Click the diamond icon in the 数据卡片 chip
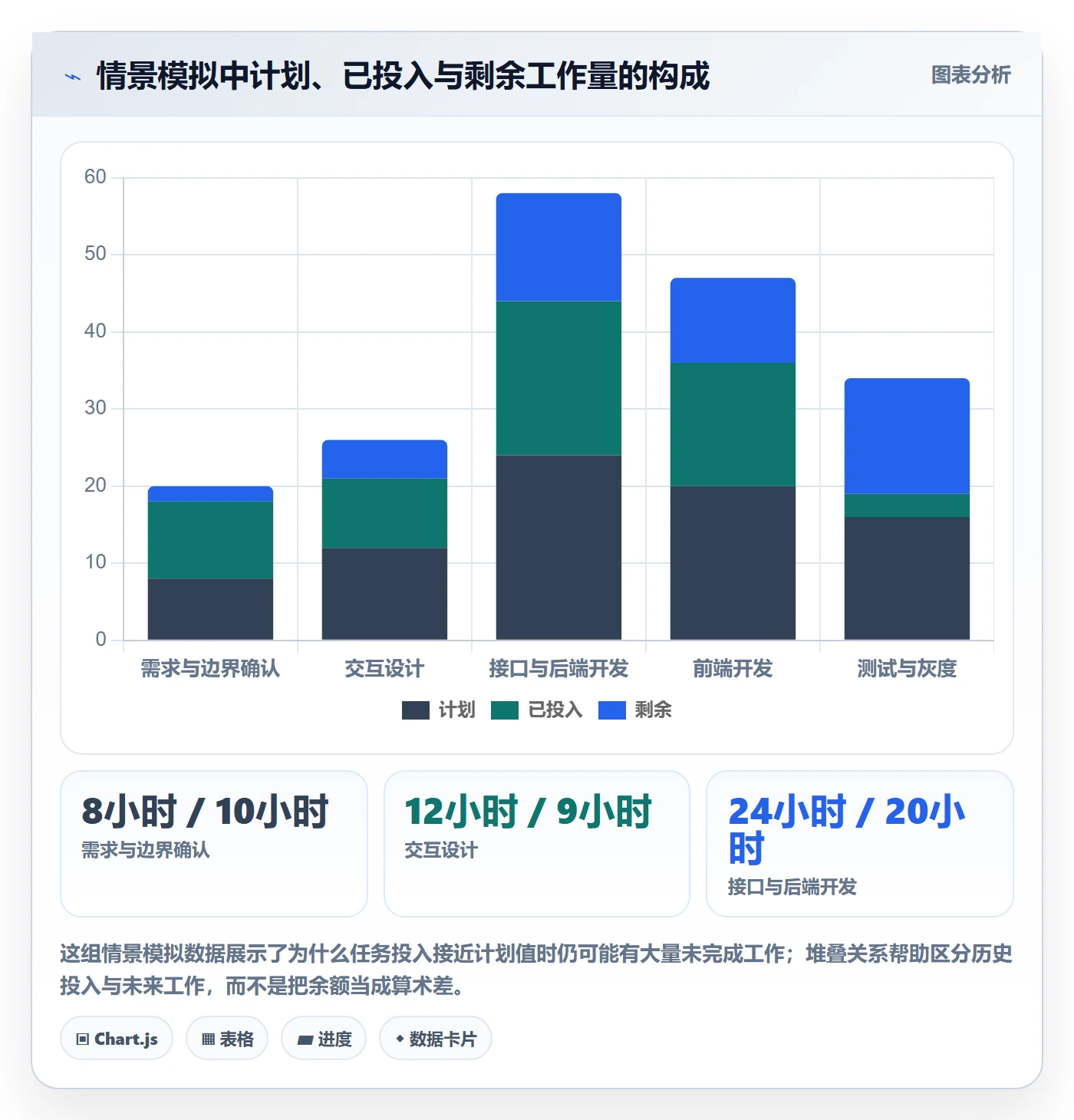The height and width of the screenshot is (1120, 1074). click(400, 1039)
